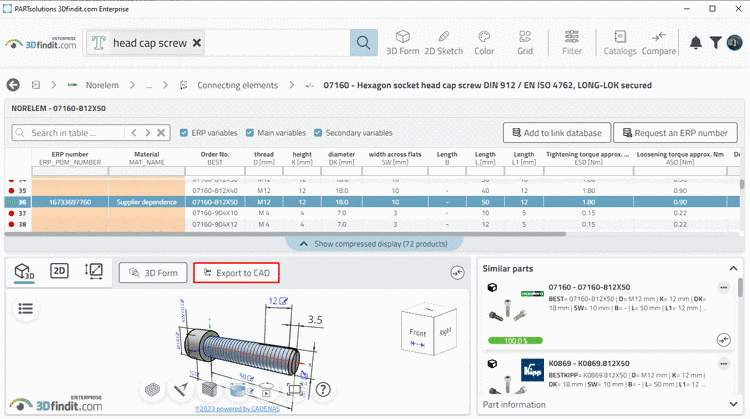The height and width of the screenshot is (419, 750).
Task: Jump to next table search result
Action: click(148, 132)
